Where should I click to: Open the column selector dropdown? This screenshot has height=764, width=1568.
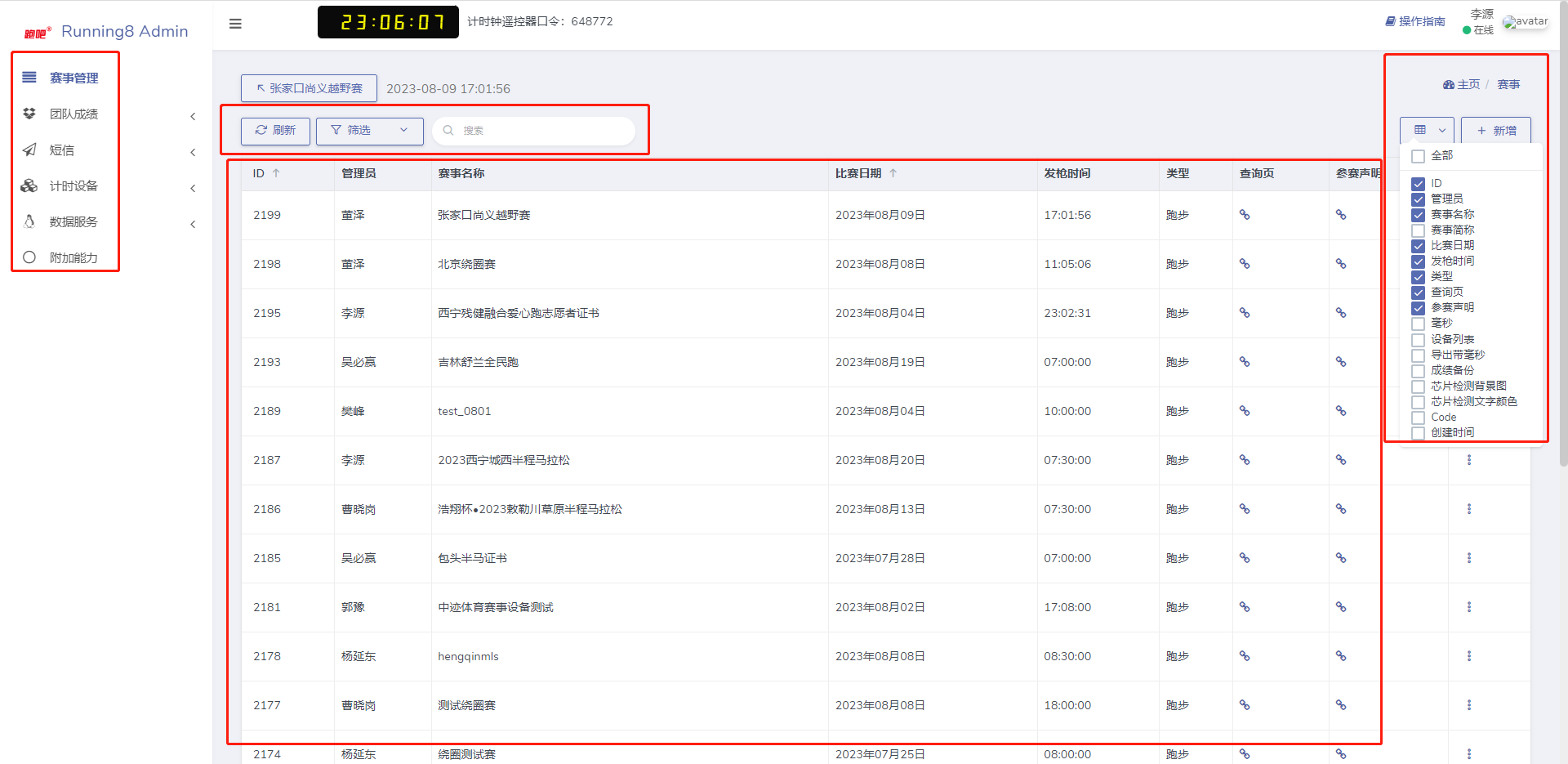tap(1427, 130)
